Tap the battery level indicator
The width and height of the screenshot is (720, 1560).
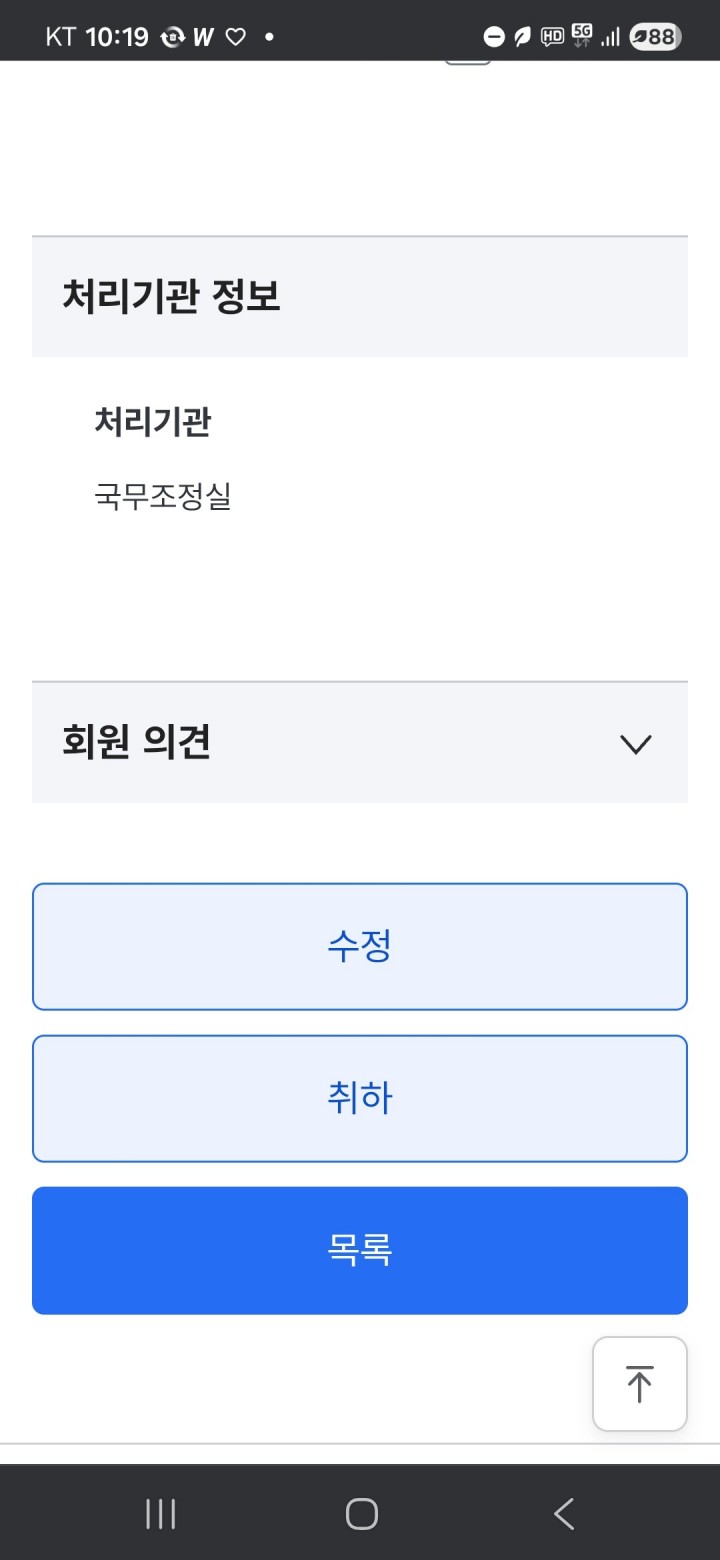point(655,38)
